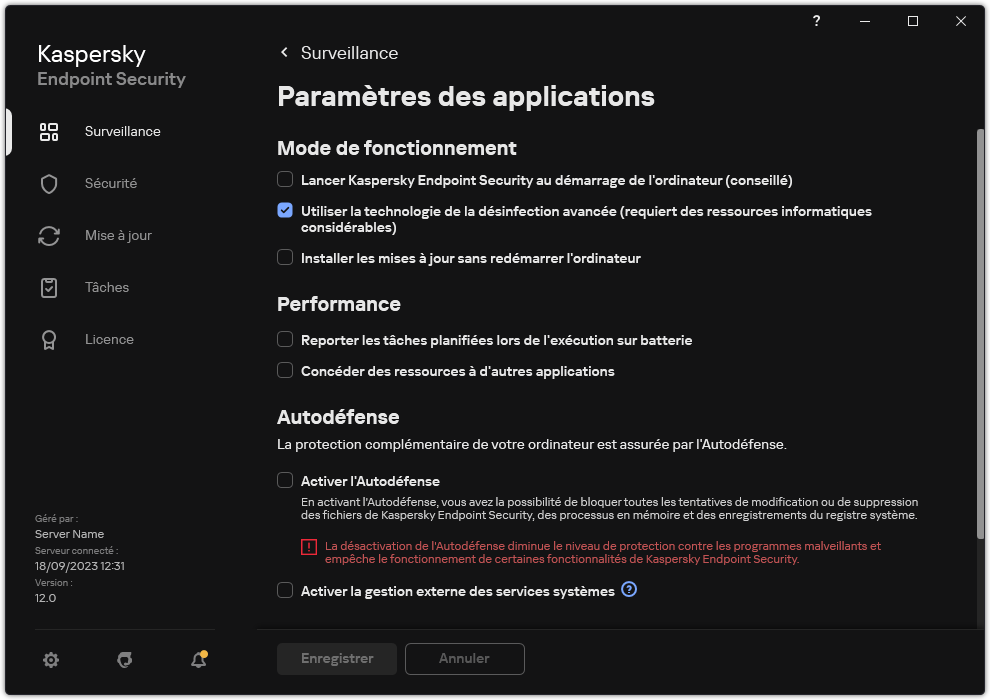The height and width of the screenshot is (700, 990).
Task: Save settings with the Enregistrer button
Action: [x=336, y=658]
